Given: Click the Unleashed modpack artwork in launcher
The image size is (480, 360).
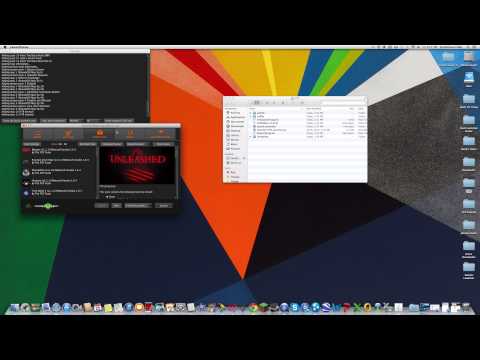Looking at the screenshot, I should (137, 165).
